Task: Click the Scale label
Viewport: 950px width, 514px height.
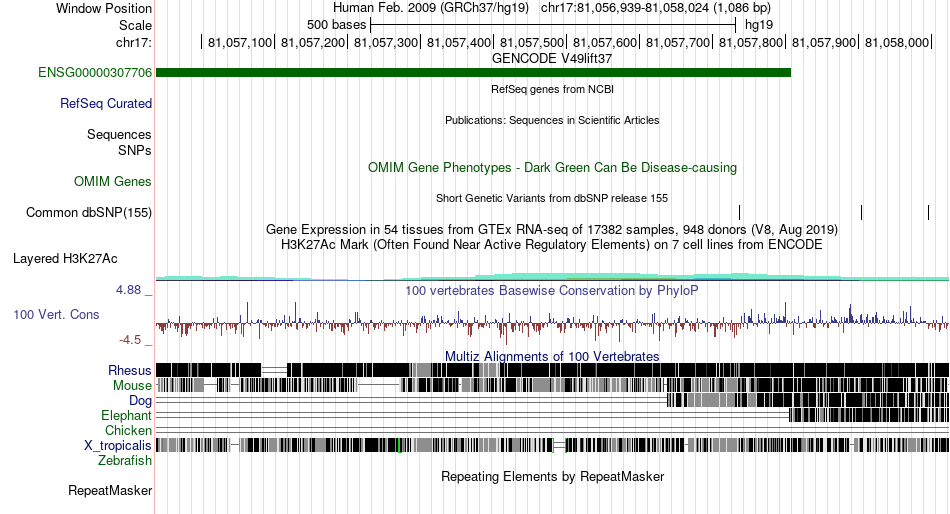Action: pos(136,25)
